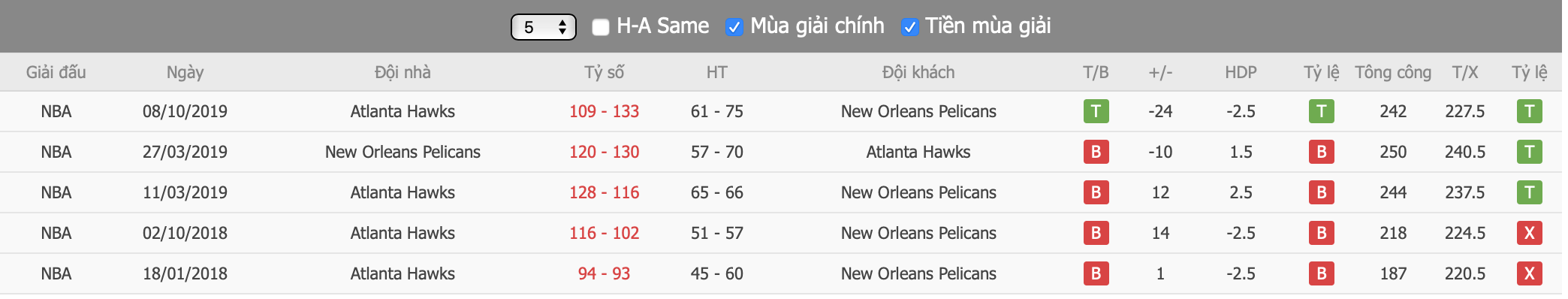Click the Ngày column header
Image resolution: width=1568 pixels, height=299 pixels.
click(185, 72)
